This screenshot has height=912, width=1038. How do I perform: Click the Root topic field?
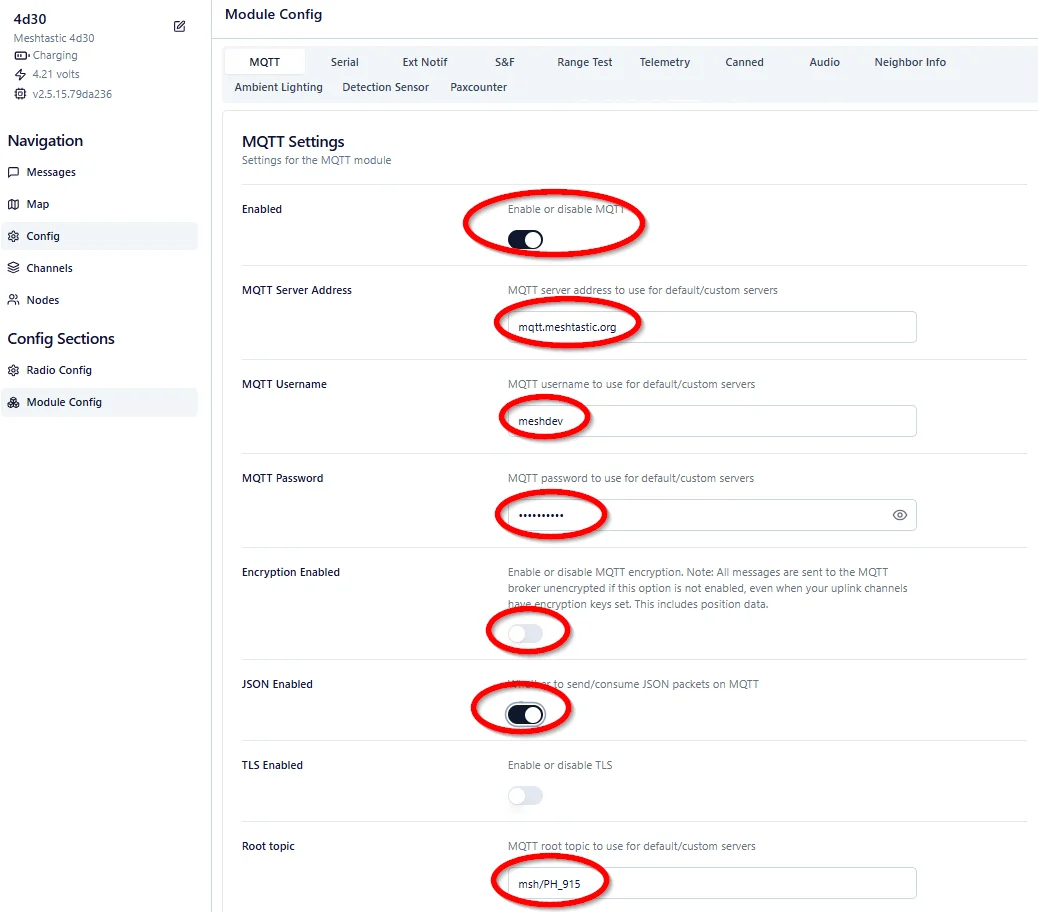tap(712, 884)
